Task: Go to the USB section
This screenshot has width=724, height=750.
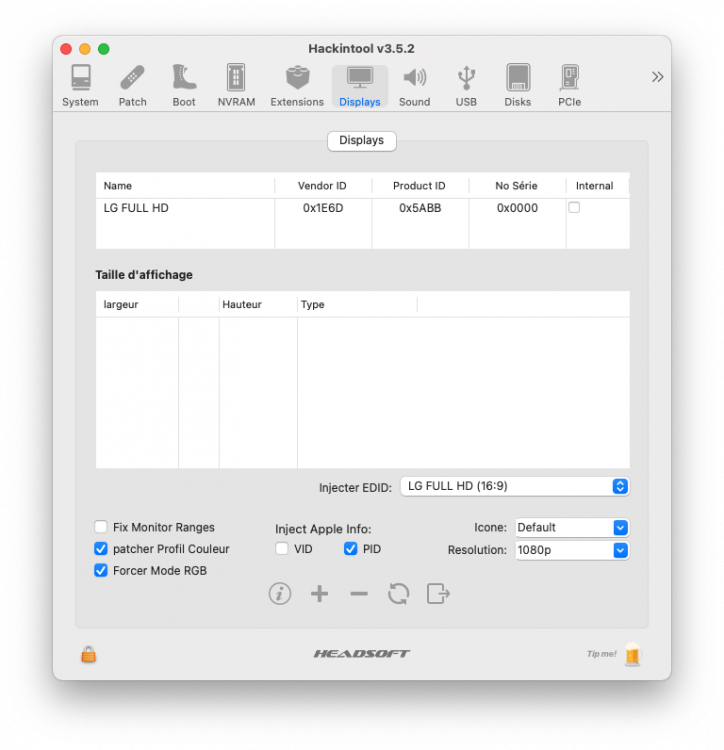Action: [x=466, y=86]
